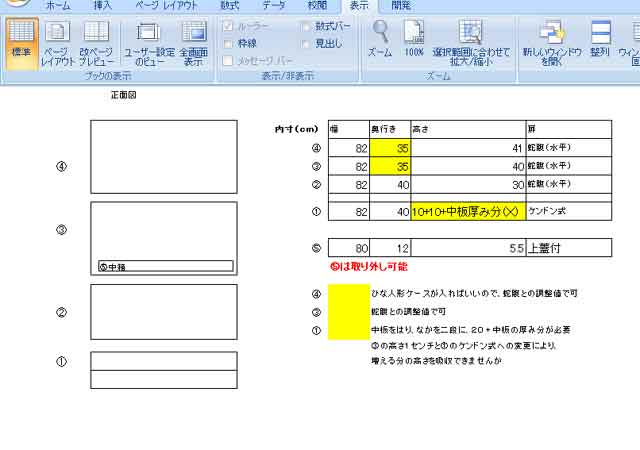Click Zoom to Selection (選択範囲に合わせて拡大/縮小)

tap(469, 43)
